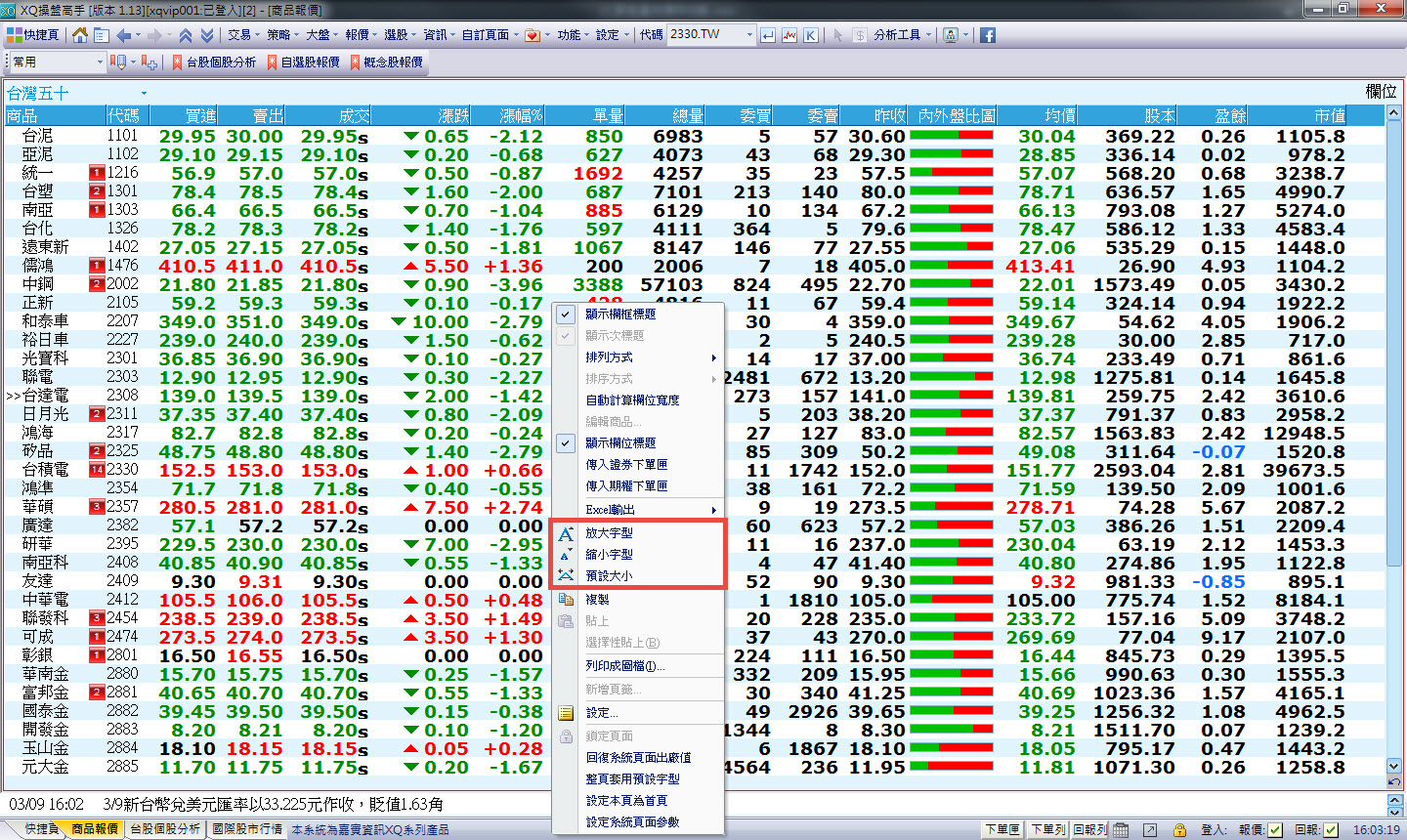This screenshot has width=1407, height=840.
Task: Click the 下單匣 button
Action: (1003, 829)
